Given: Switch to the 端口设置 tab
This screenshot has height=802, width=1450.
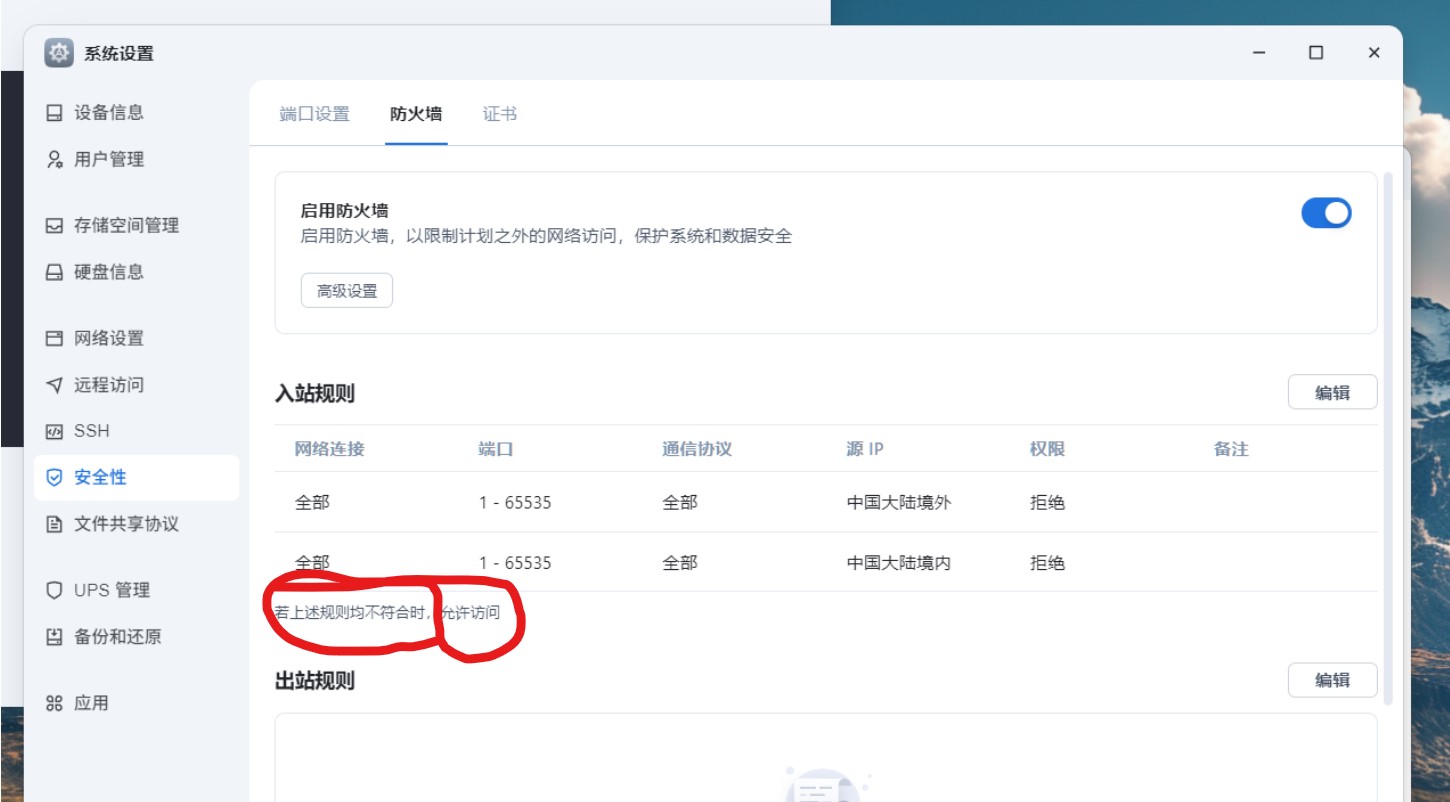Looking at the screenshot, I should (x=315, y=114).
